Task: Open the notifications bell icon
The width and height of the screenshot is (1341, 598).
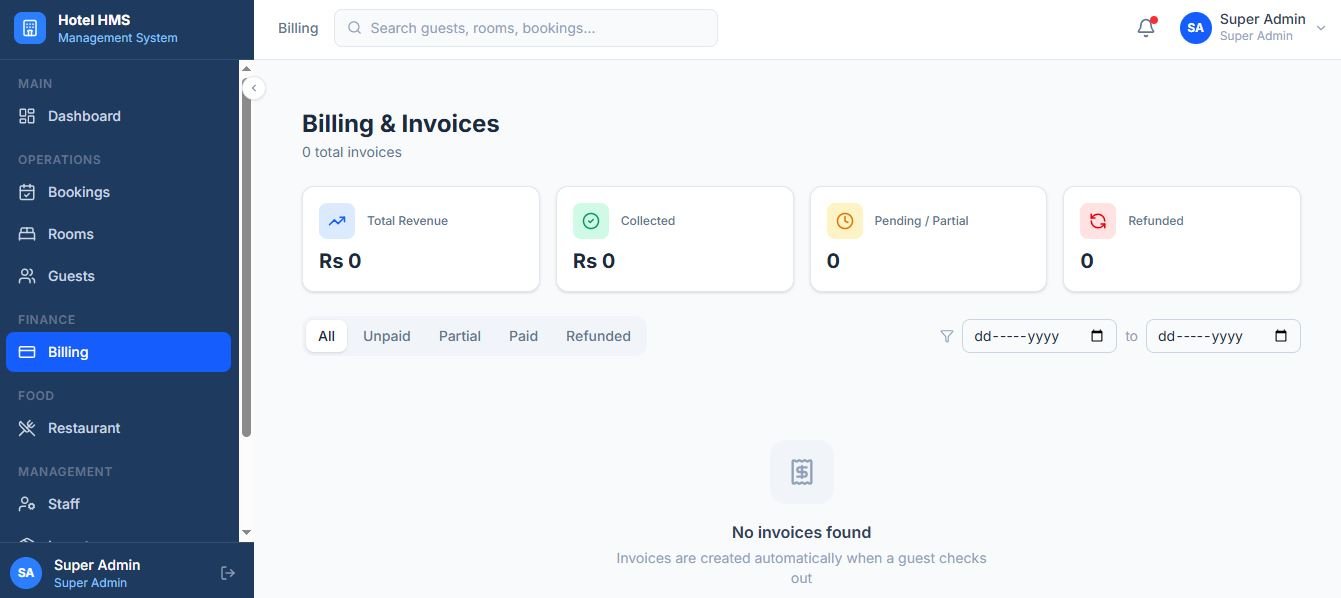Action: [1146, 28]
